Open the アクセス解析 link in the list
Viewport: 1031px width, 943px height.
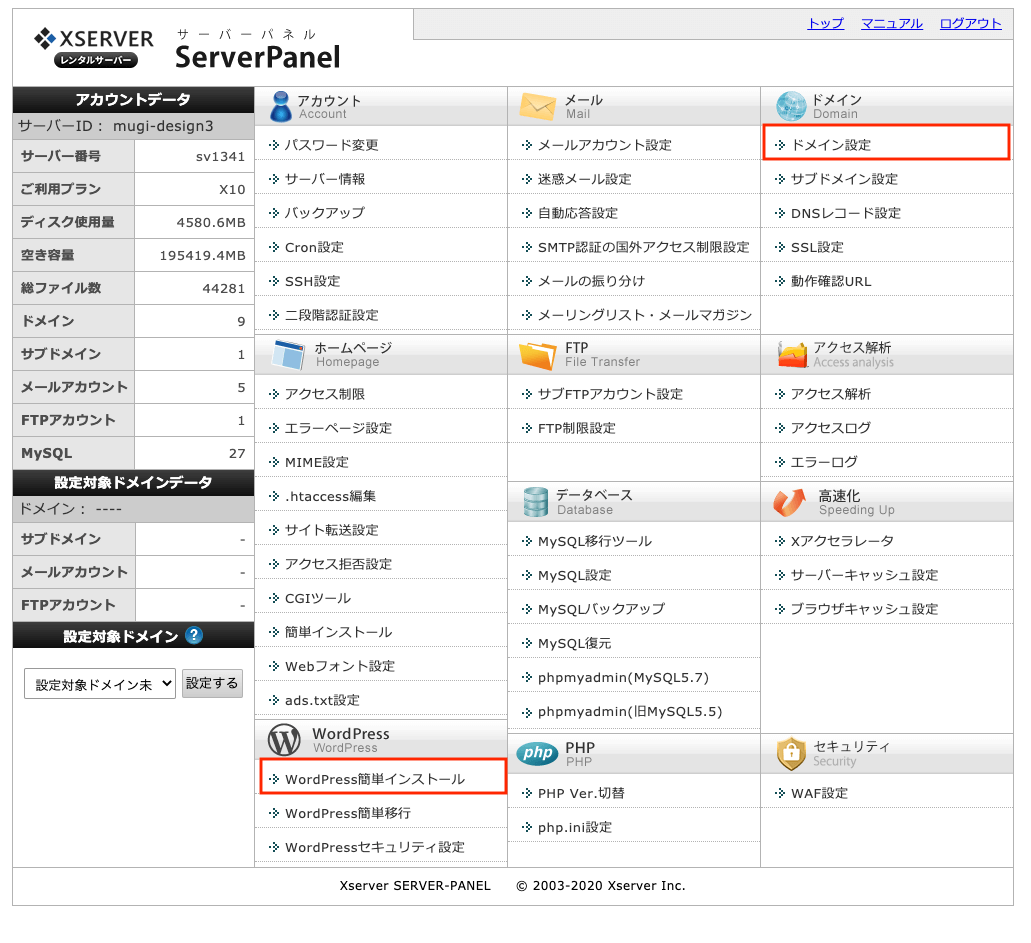[x=831, y=394]
